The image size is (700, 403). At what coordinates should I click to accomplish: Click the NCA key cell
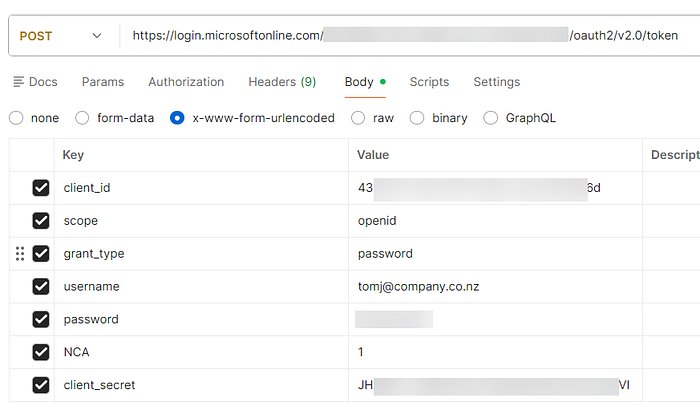(201, 352)
